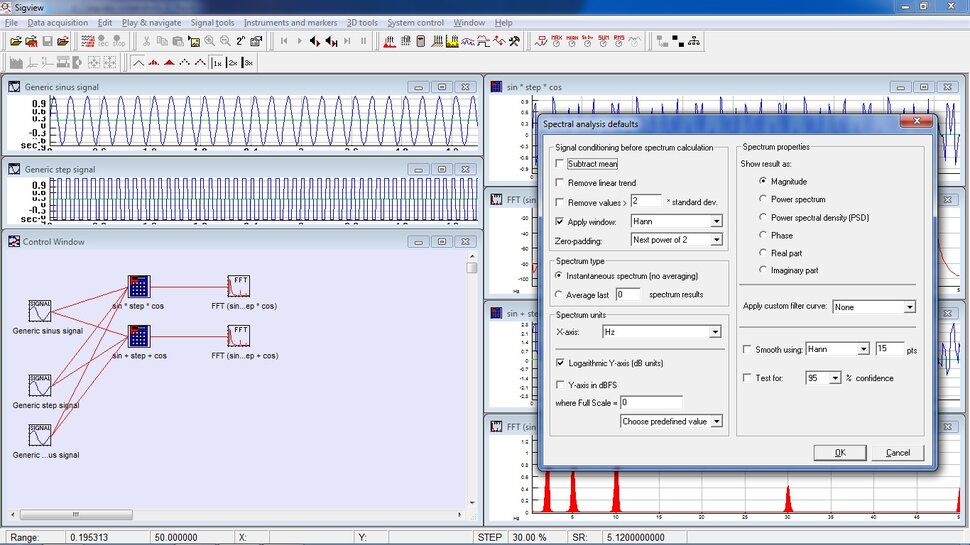Open Instruments and markers menu
The height and width of the screenshot is (545, 970).
290,23
